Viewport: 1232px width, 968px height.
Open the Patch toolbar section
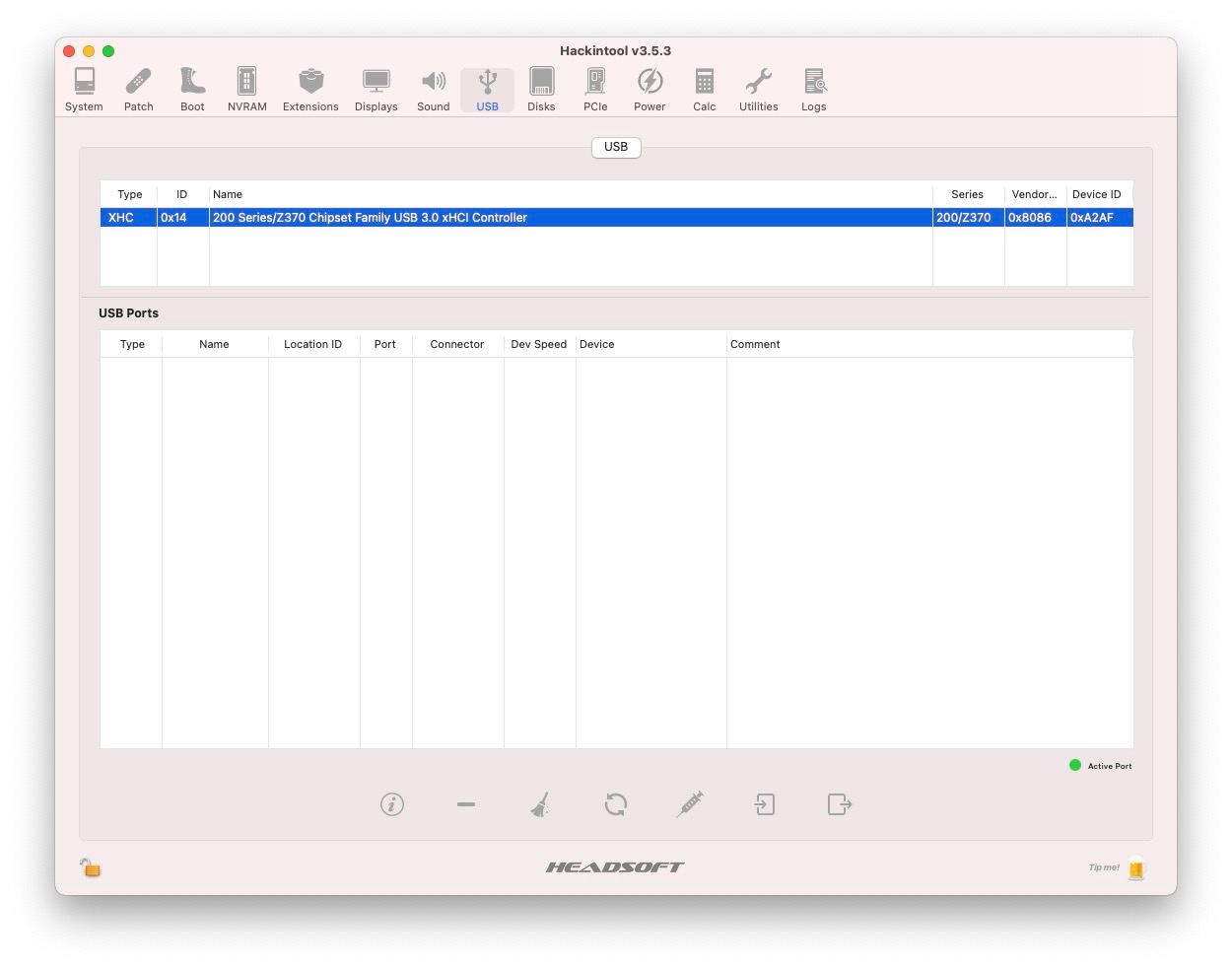coord(139,90)
